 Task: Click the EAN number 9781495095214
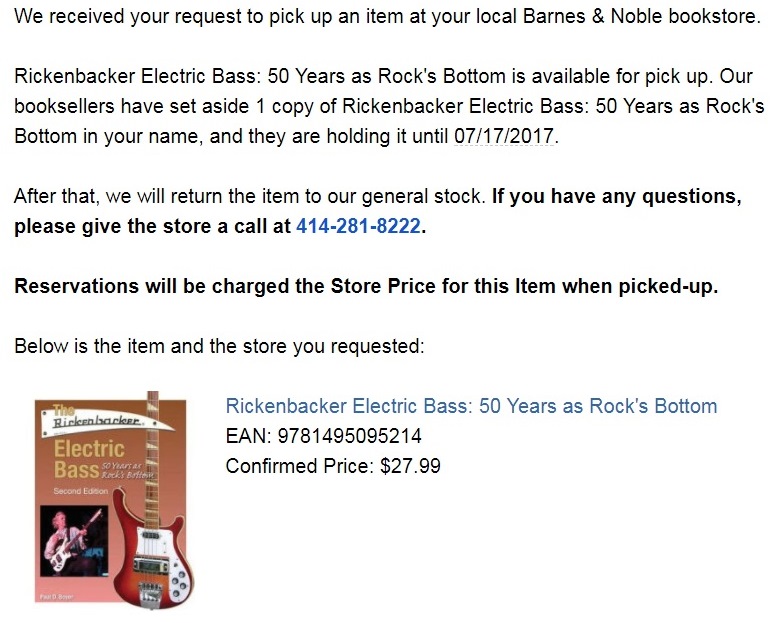point(349,436)
